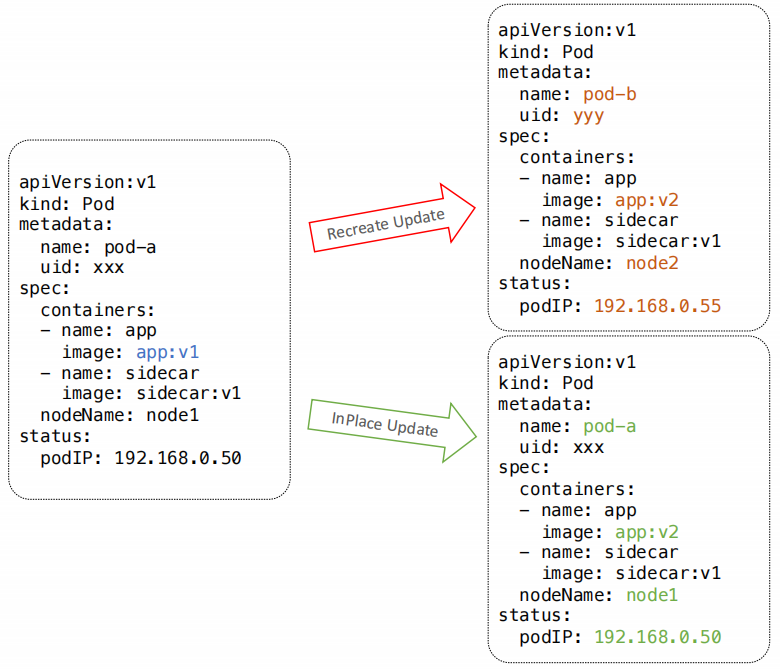Select orange podIP "192.168.0.55"

coord(658,305)
